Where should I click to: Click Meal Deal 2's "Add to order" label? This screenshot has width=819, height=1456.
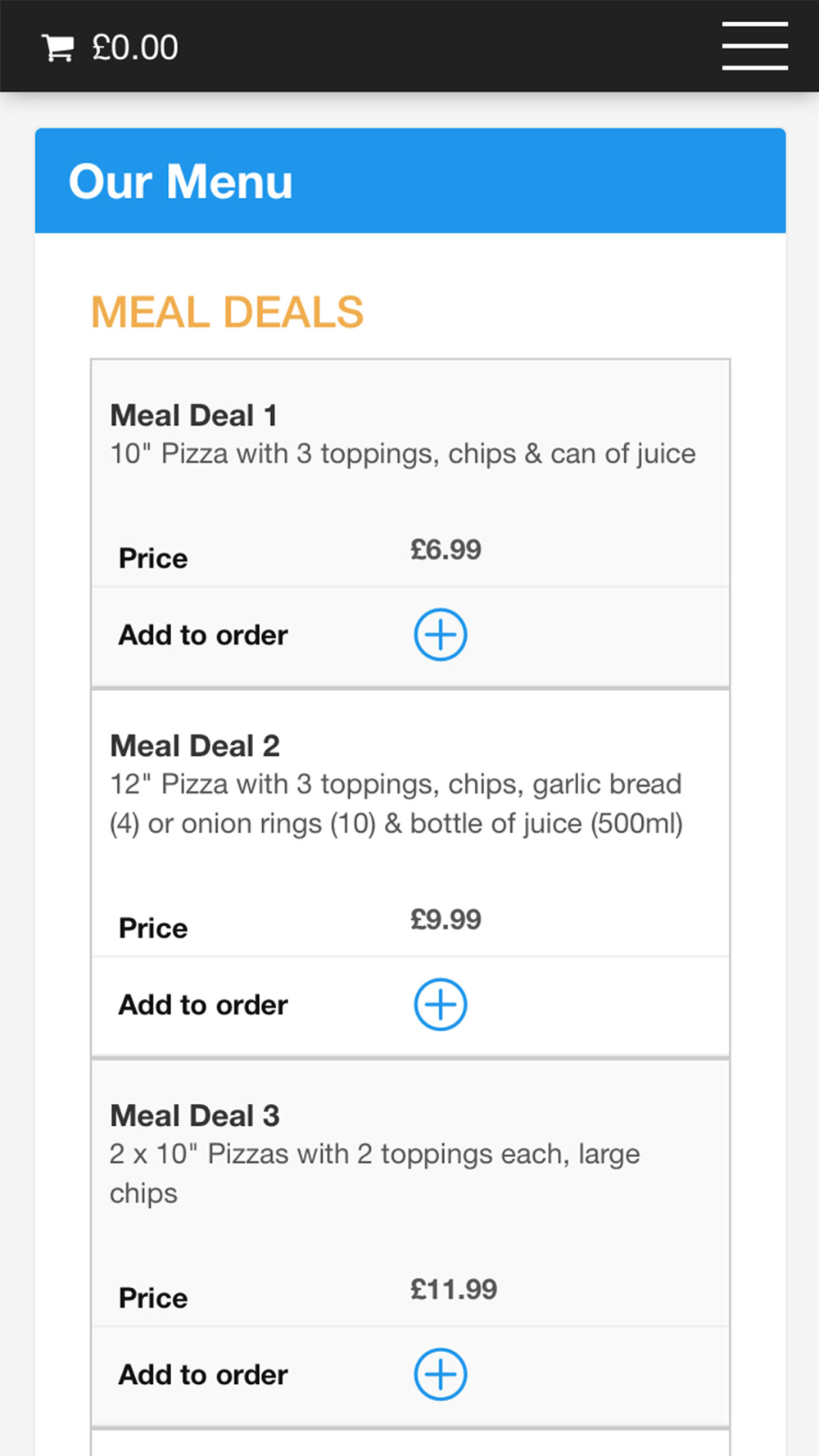click(x=203, y=1005)
